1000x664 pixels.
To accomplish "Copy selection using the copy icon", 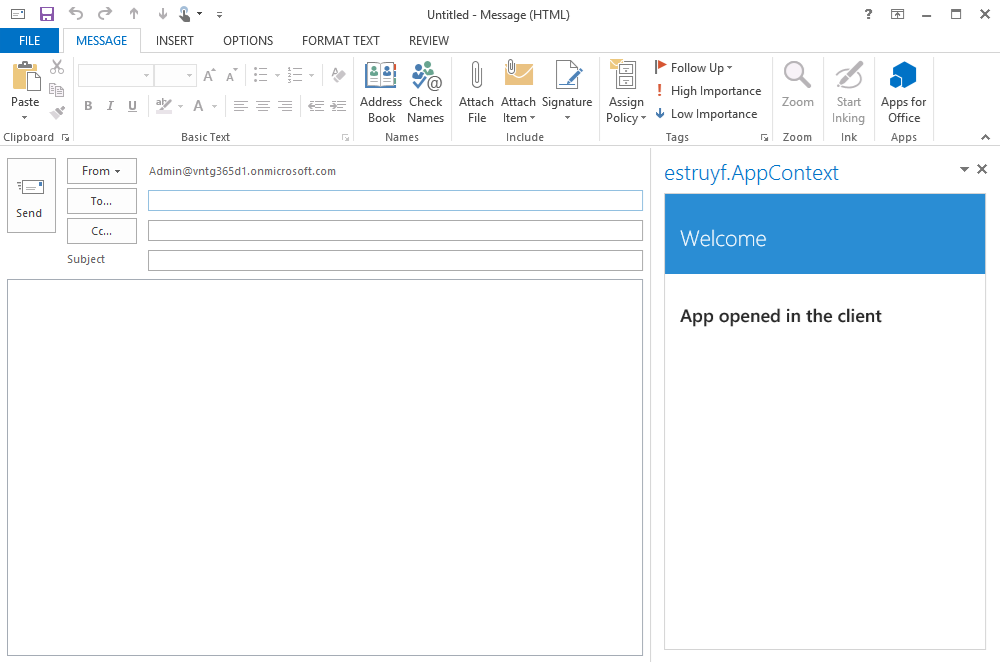I will [57, 90].
